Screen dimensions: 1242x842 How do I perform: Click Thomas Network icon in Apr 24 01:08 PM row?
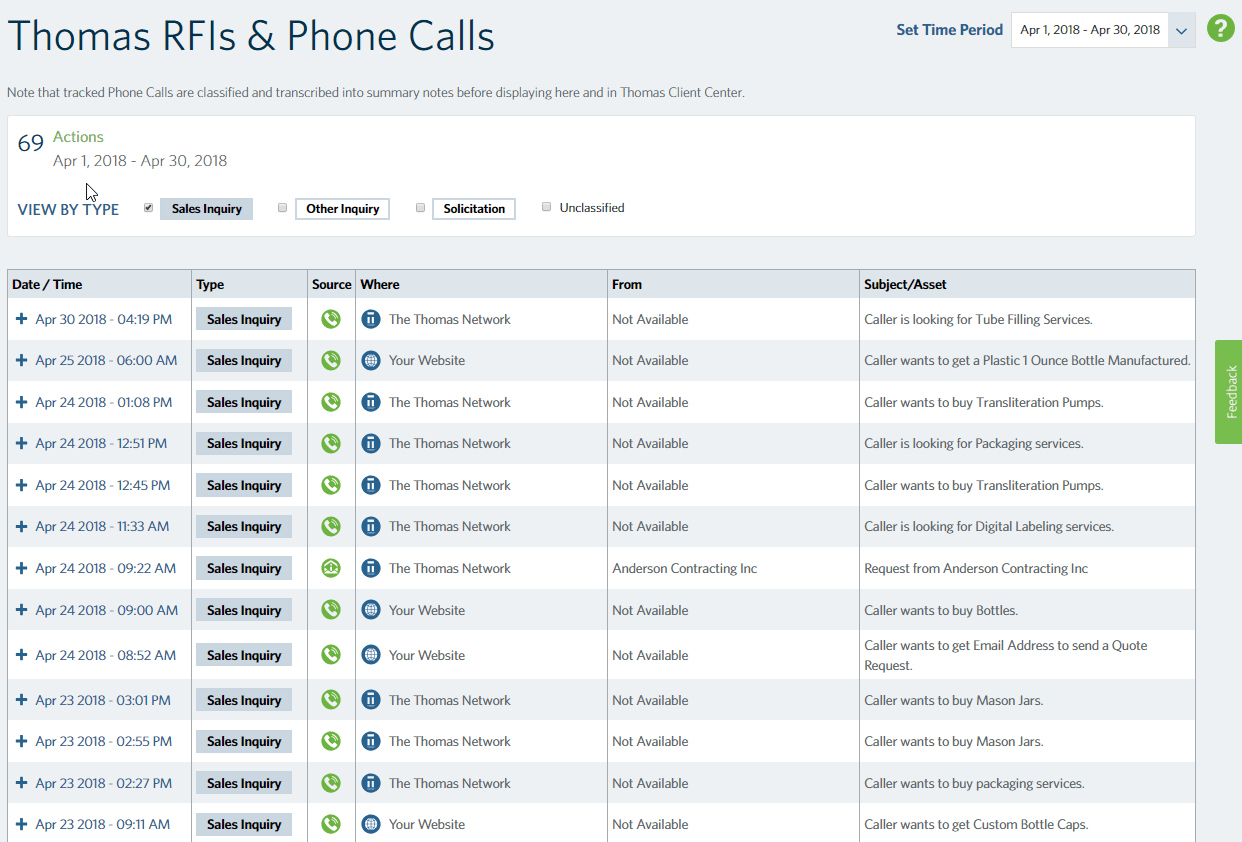pos(371,402)
